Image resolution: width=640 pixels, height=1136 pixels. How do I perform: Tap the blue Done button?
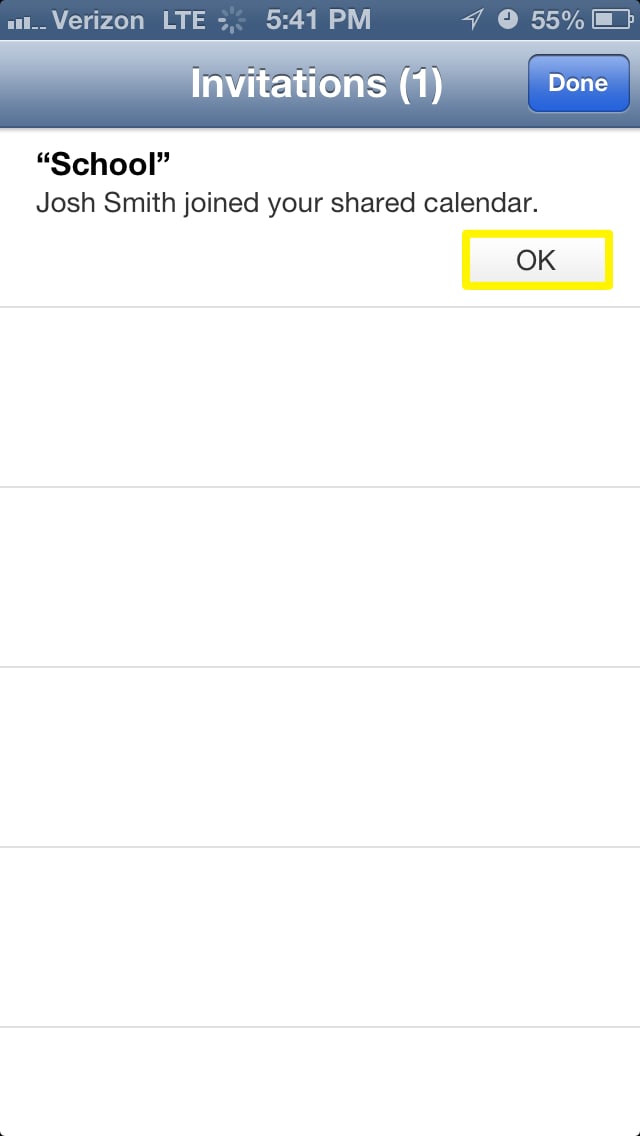tap(578, 83)
